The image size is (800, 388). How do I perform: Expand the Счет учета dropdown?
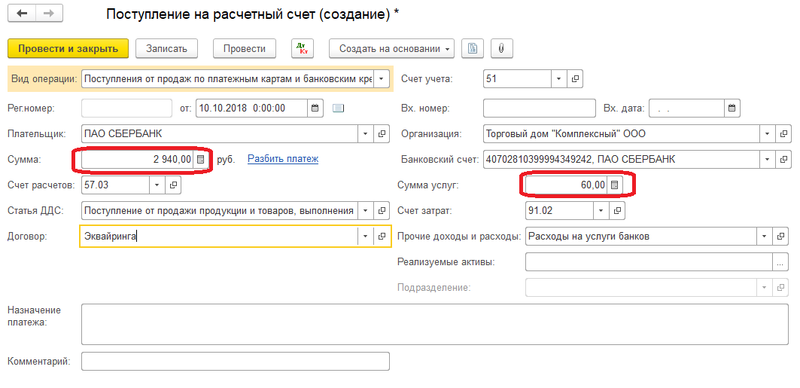559,79
